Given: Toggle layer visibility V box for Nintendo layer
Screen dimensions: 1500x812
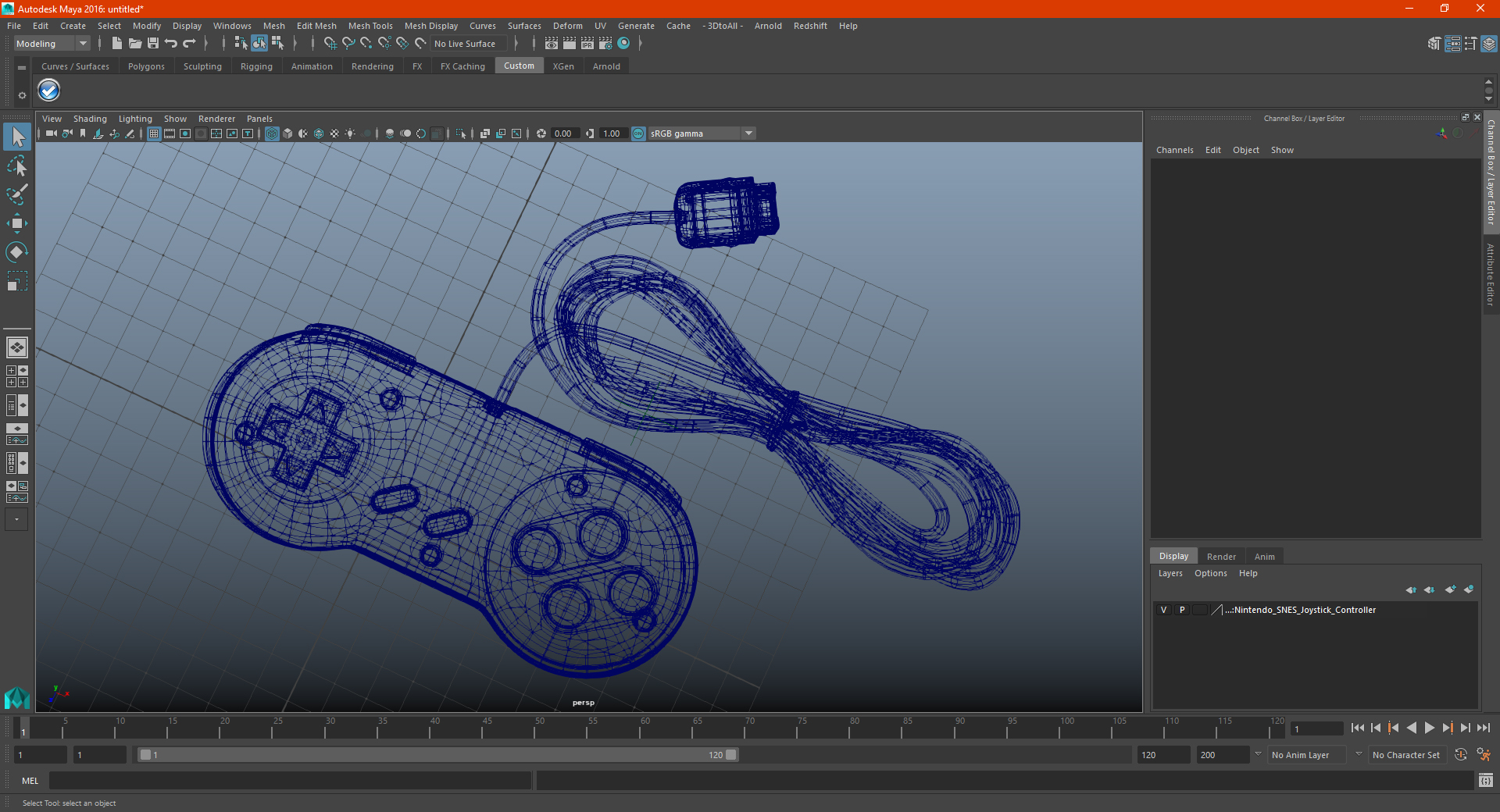Looking at the screenshot, I should pos(1163,610).
